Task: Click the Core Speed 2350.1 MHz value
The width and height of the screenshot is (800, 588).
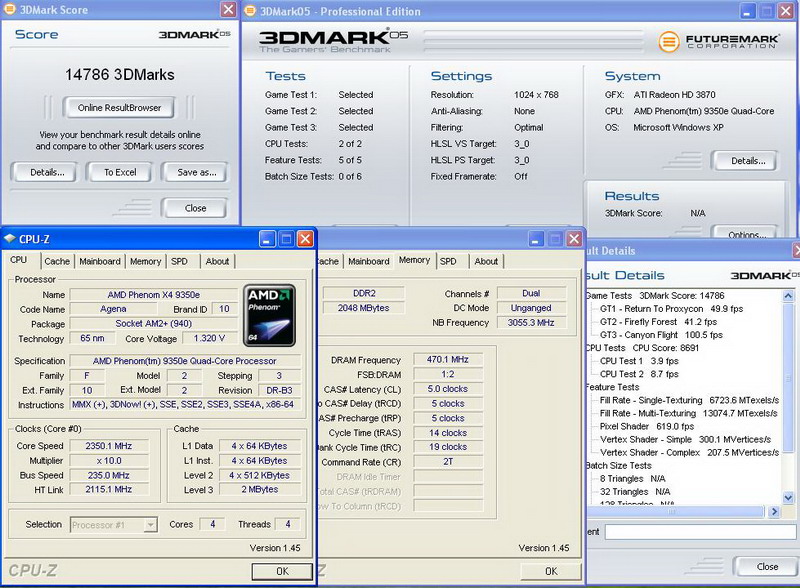Action: 109,446
